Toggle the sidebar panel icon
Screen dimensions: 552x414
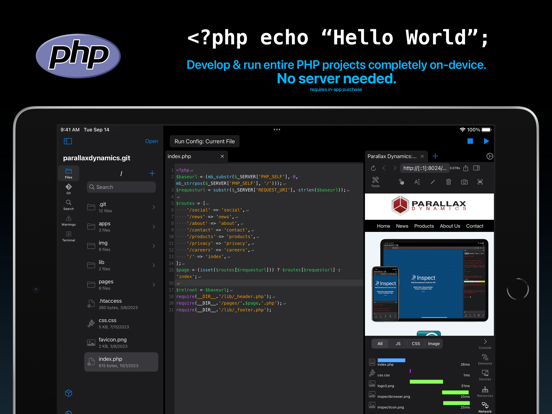click(68, 141)
